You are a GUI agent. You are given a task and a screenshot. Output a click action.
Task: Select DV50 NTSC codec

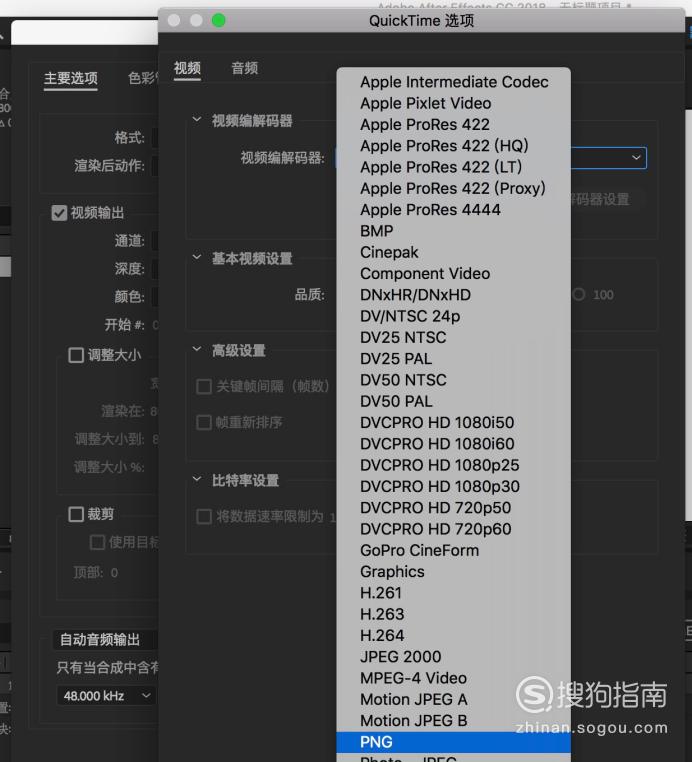tap(453, 380)
